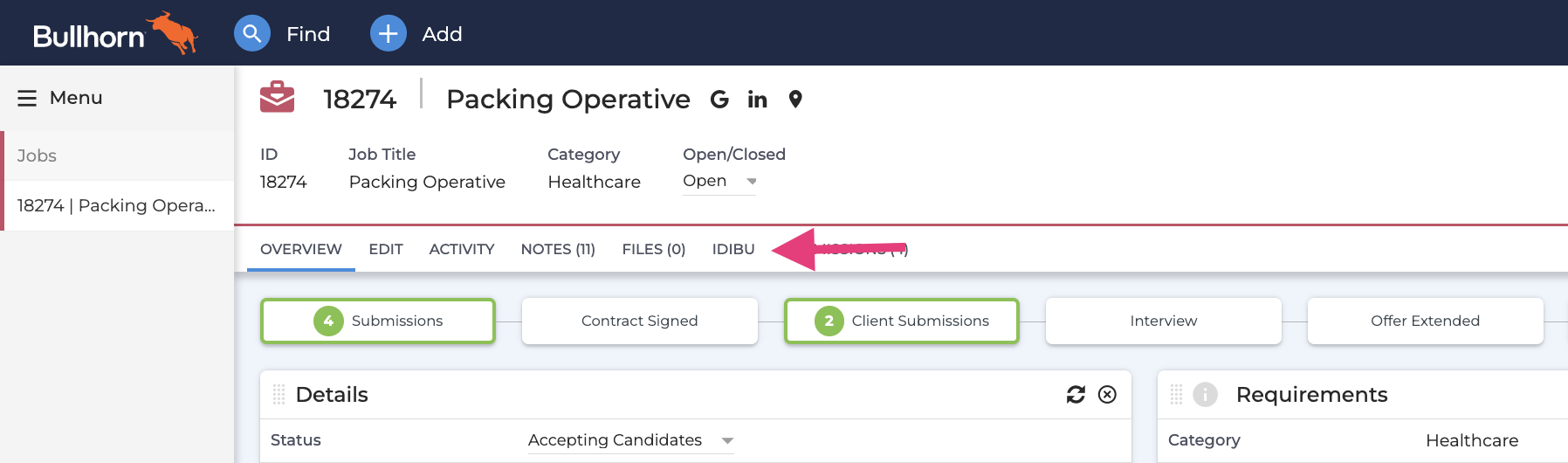Click the Bullhorn logo
The height and width of the screenshot is (463, 1568).
click(x=113, y=34)
